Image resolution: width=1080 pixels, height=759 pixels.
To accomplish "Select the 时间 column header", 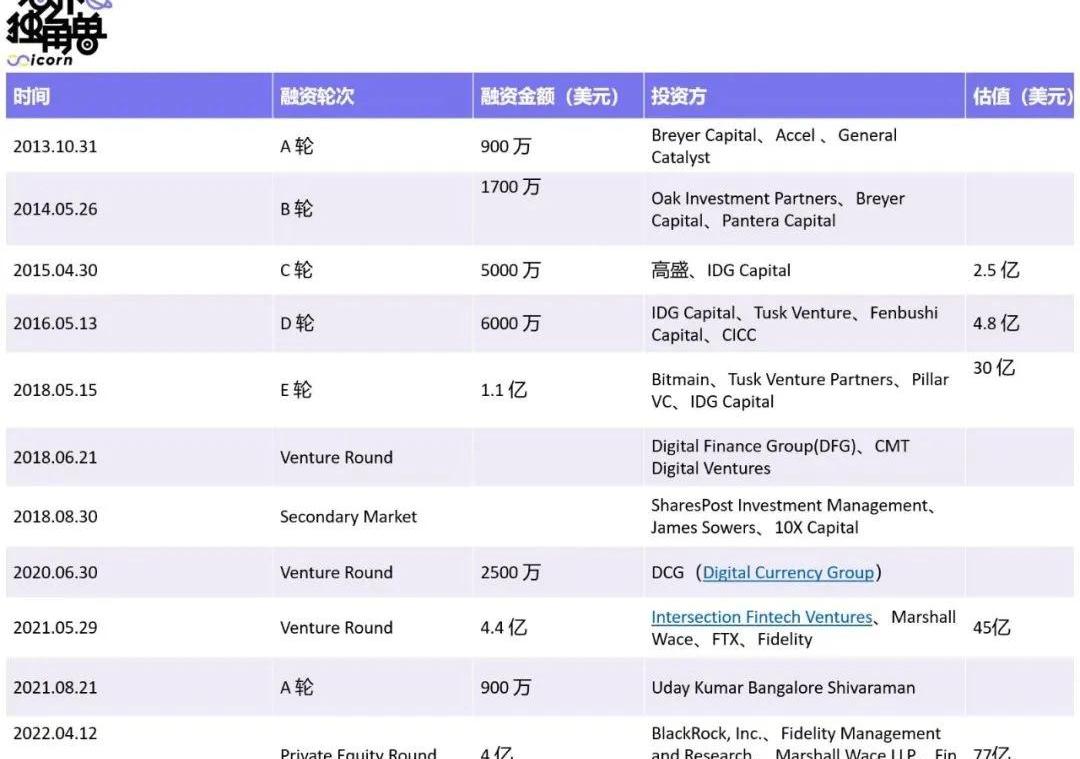I will tap(32, 96).
